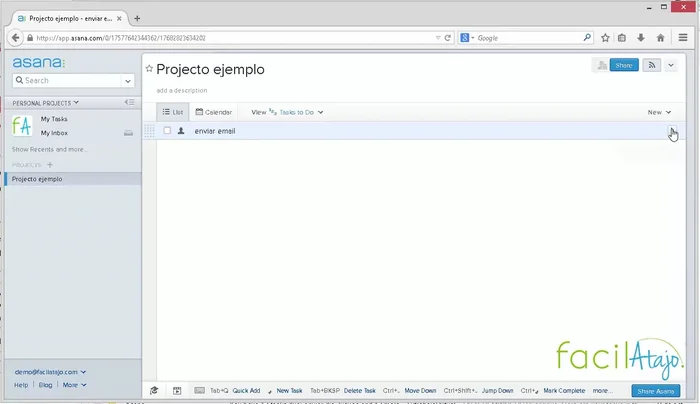
Task: Click the FA user avatar thumbnail
Action: (x=22, y=126)
